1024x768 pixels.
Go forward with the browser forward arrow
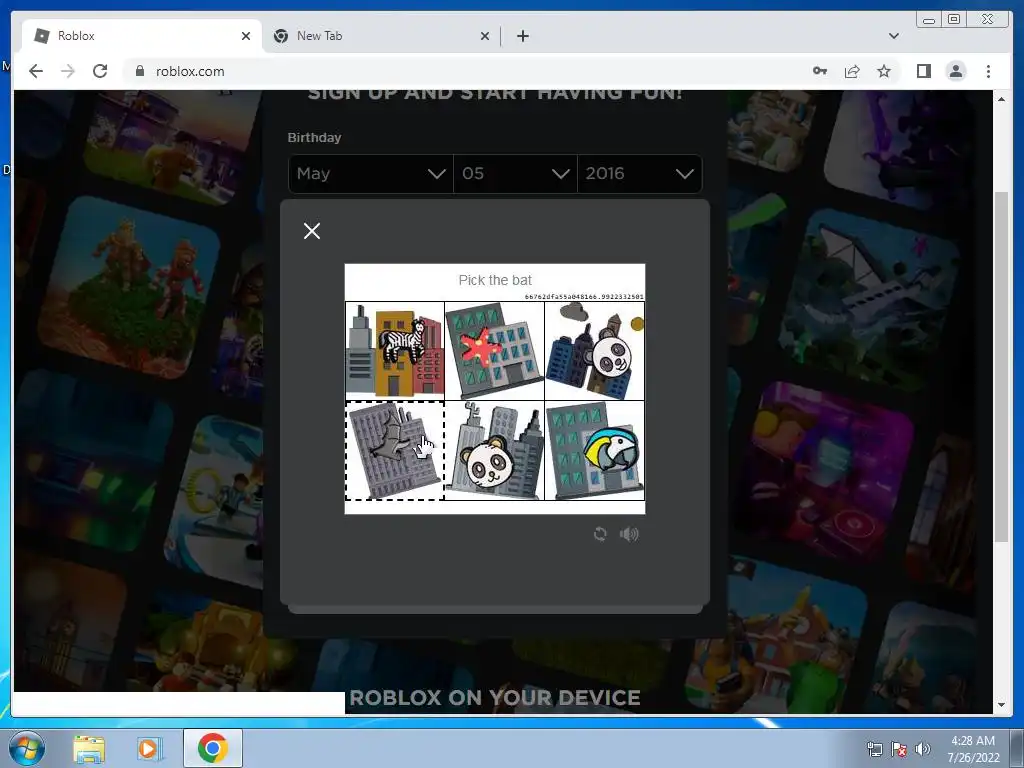click(68, 71)
